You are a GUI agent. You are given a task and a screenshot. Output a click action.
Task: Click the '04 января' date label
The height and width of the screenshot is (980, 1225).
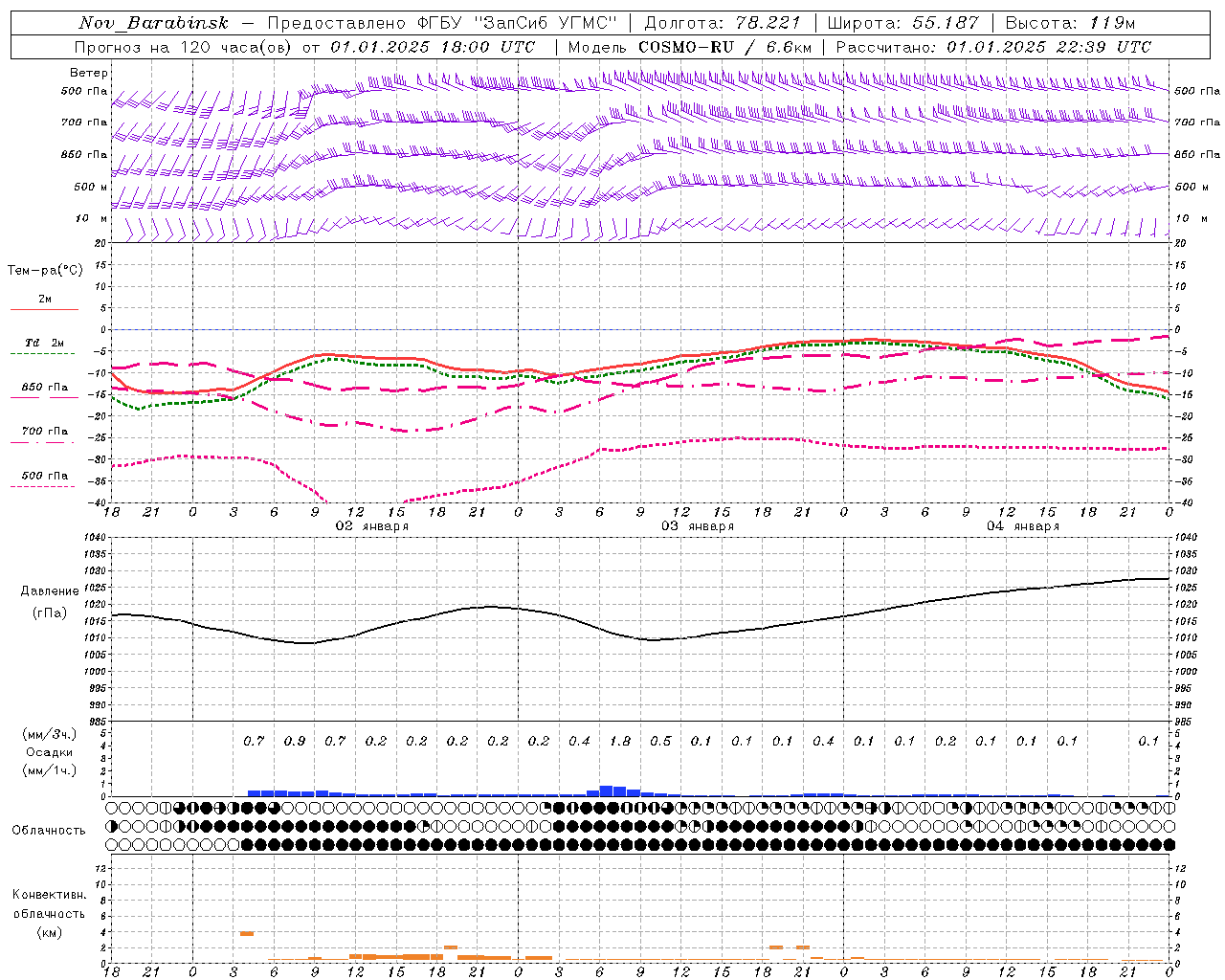[1023, 526]
